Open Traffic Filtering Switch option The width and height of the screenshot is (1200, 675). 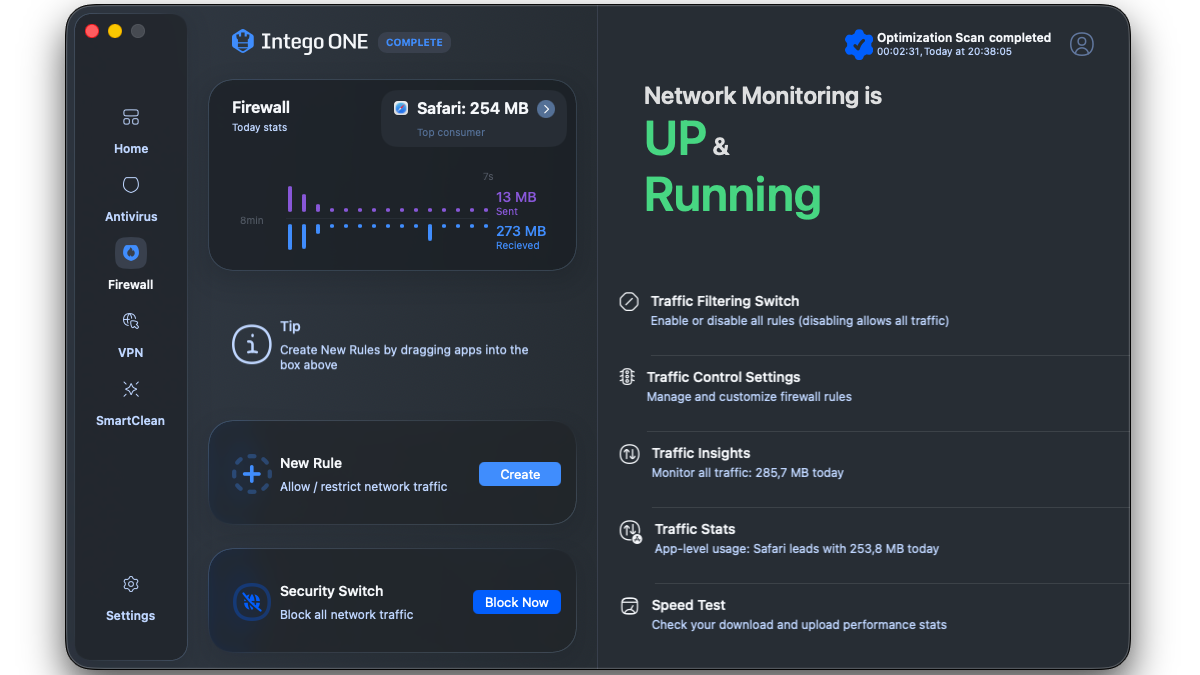(724, 301)
